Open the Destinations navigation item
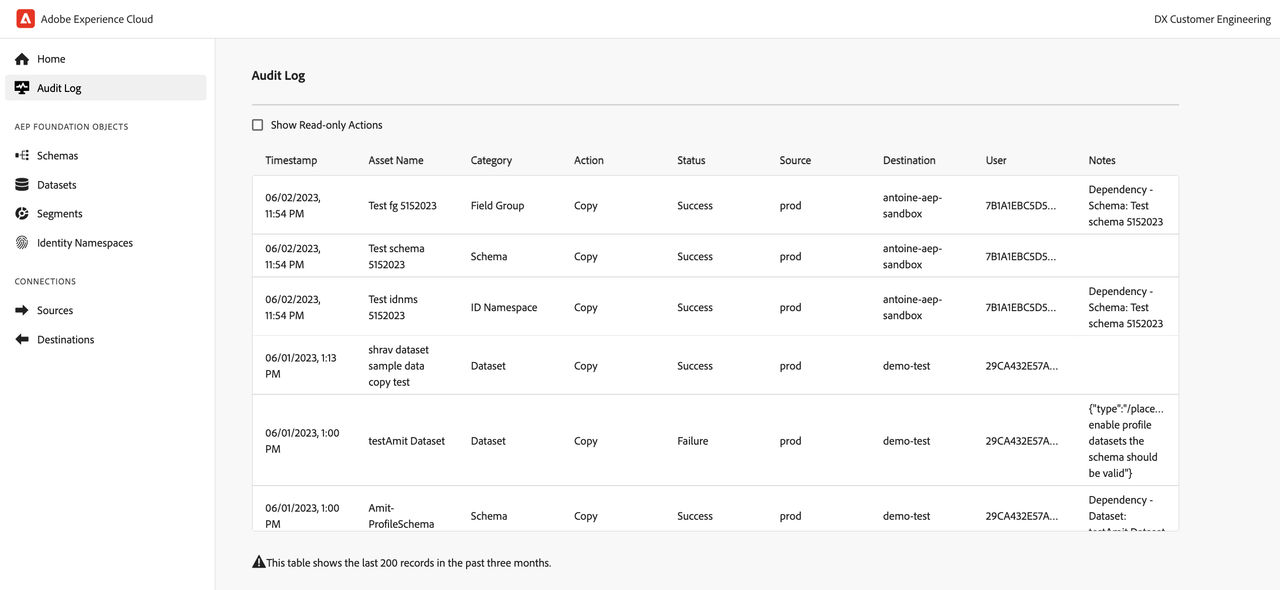The width and height of the screenshot is (1280, 590). (65, 340)
